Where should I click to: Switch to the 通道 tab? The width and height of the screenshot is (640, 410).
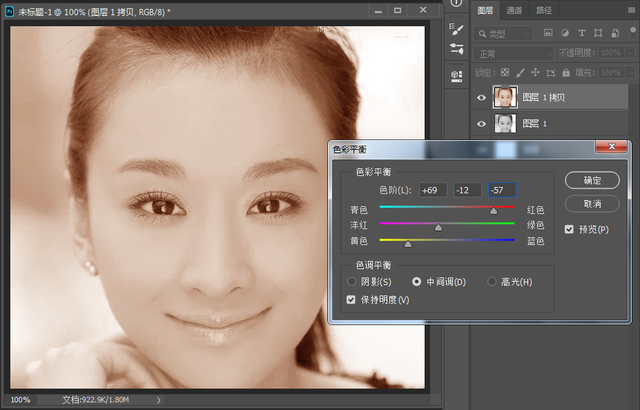tap(514, 10)
